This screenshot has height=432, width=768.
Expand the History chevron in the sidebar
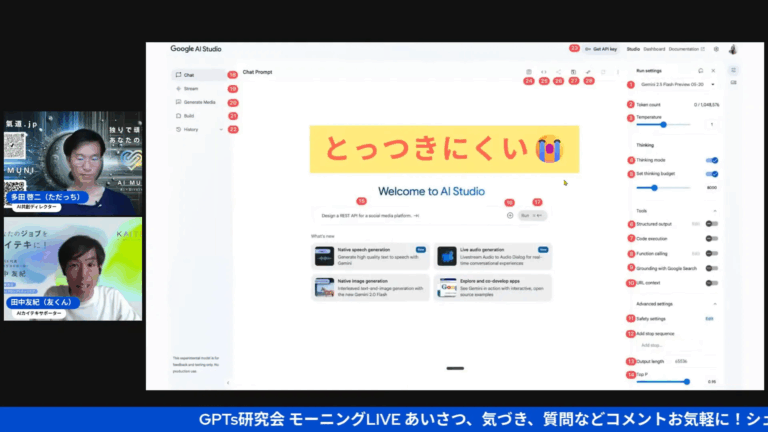[221, 130]
